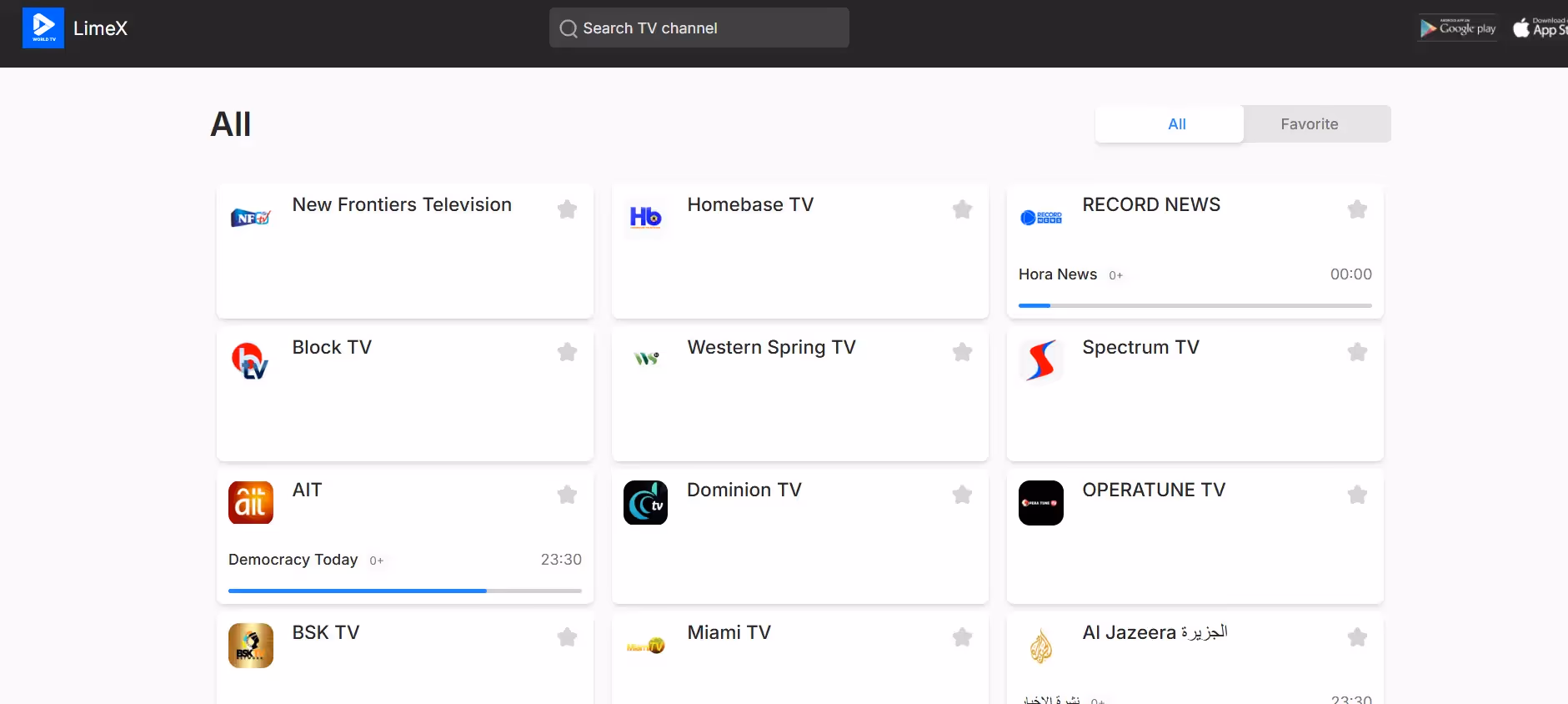Viewport: 1568px width, 704px height.
Task: Open the Al Jazeera channel title
Action: pyautogui.click(x=1155, y=632)
